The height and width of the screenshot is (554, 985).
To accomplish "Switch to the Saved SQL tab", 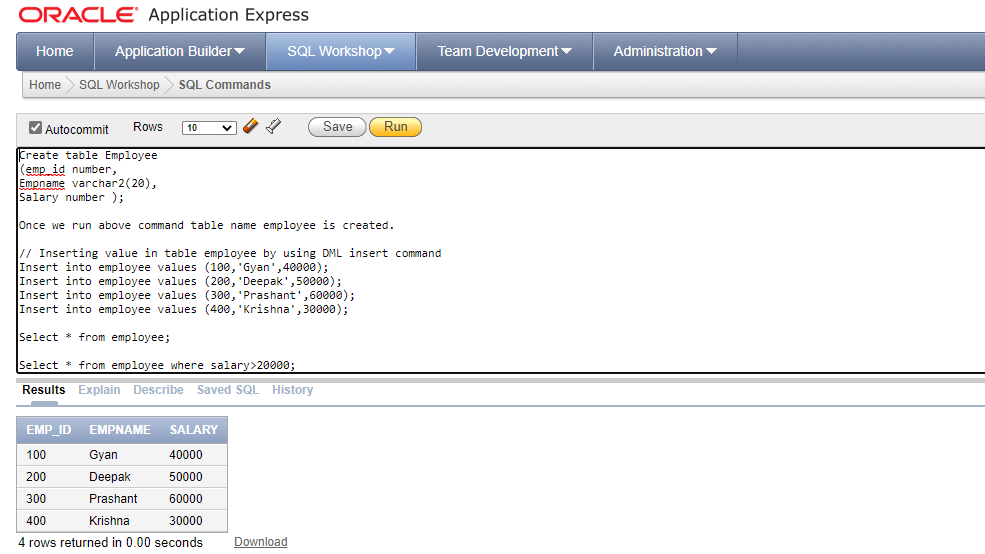I will point(228,390).
